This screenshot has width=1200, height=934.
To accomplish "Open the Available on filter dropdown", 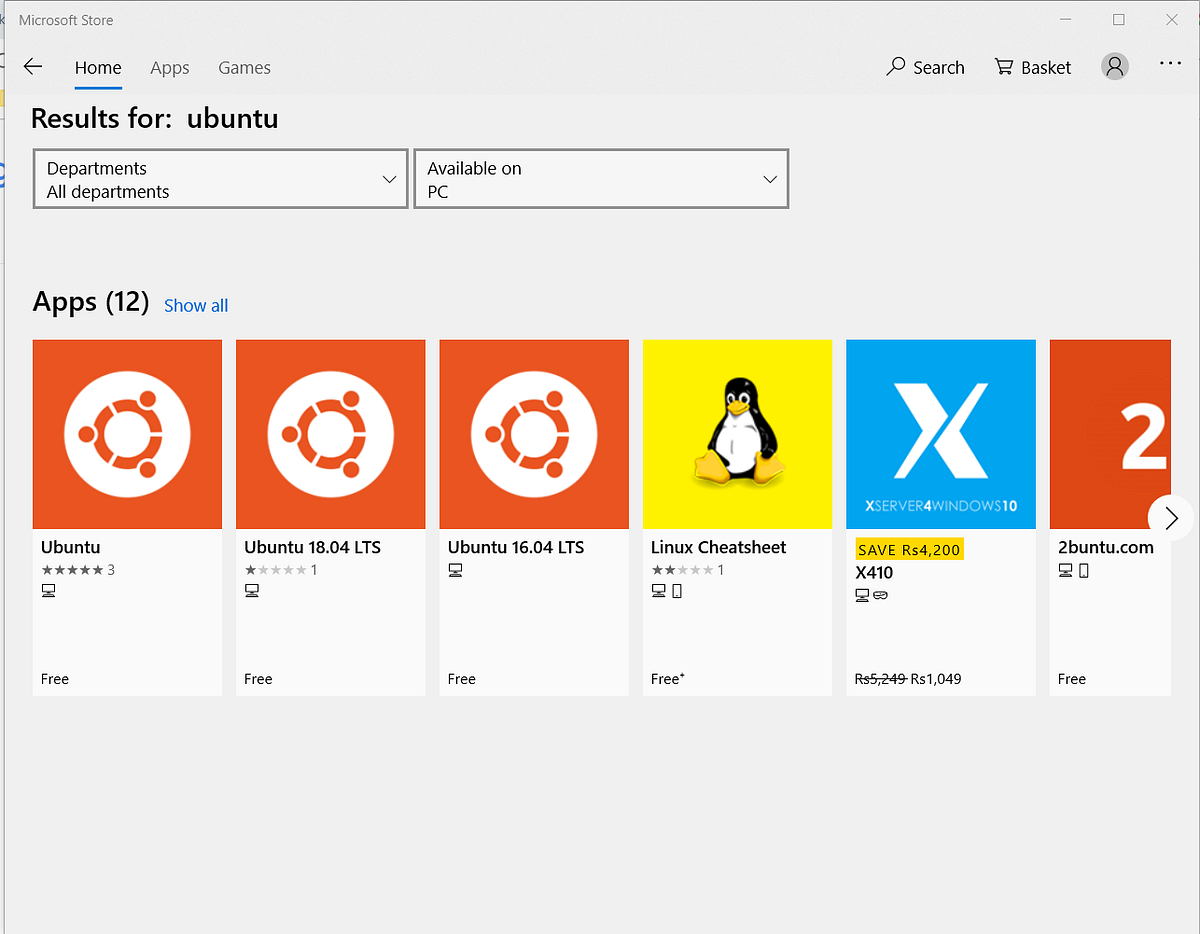I will (x=600, y=179).
